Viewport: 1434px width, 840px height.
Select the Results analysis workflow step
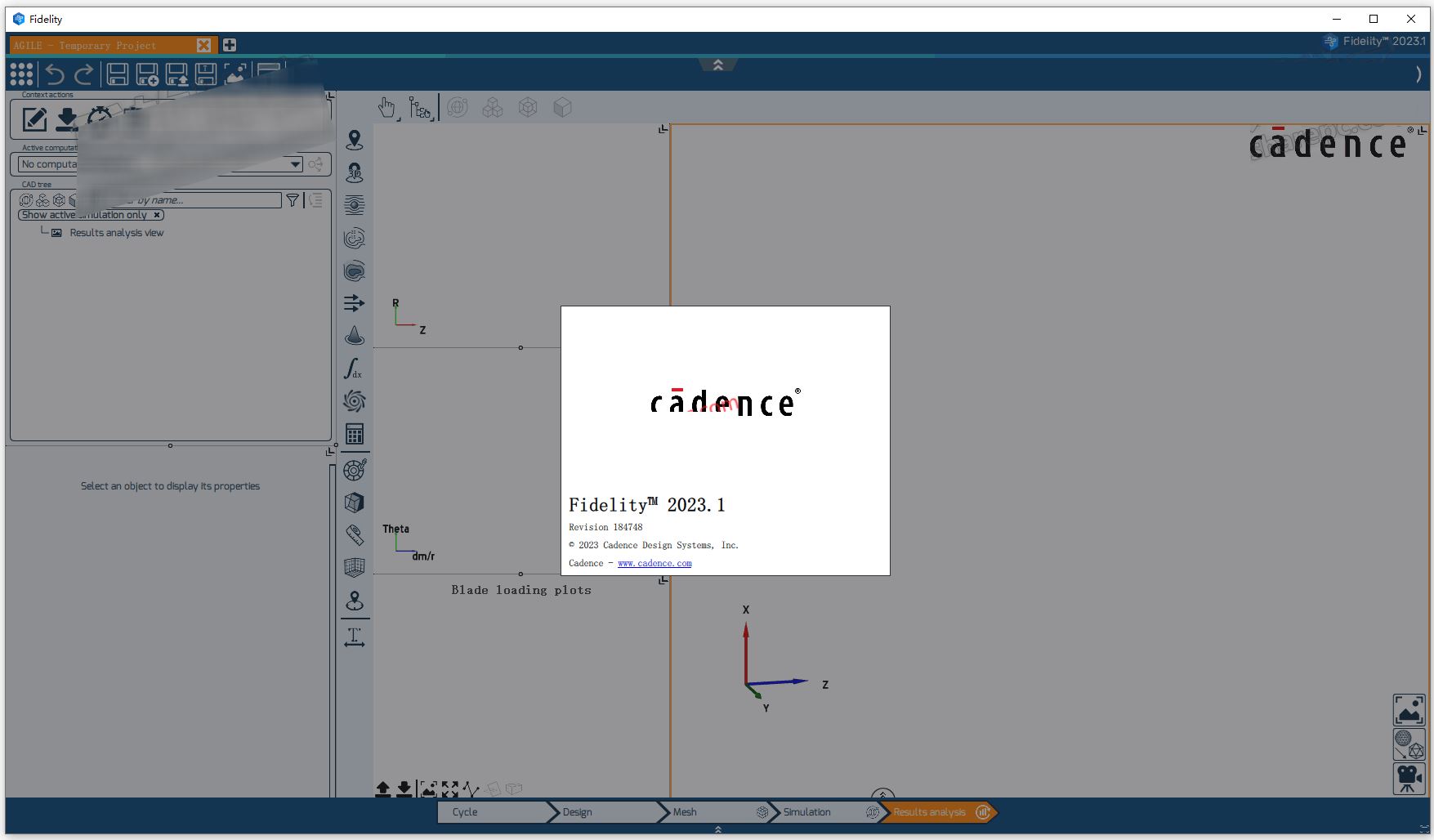[938, 812]
